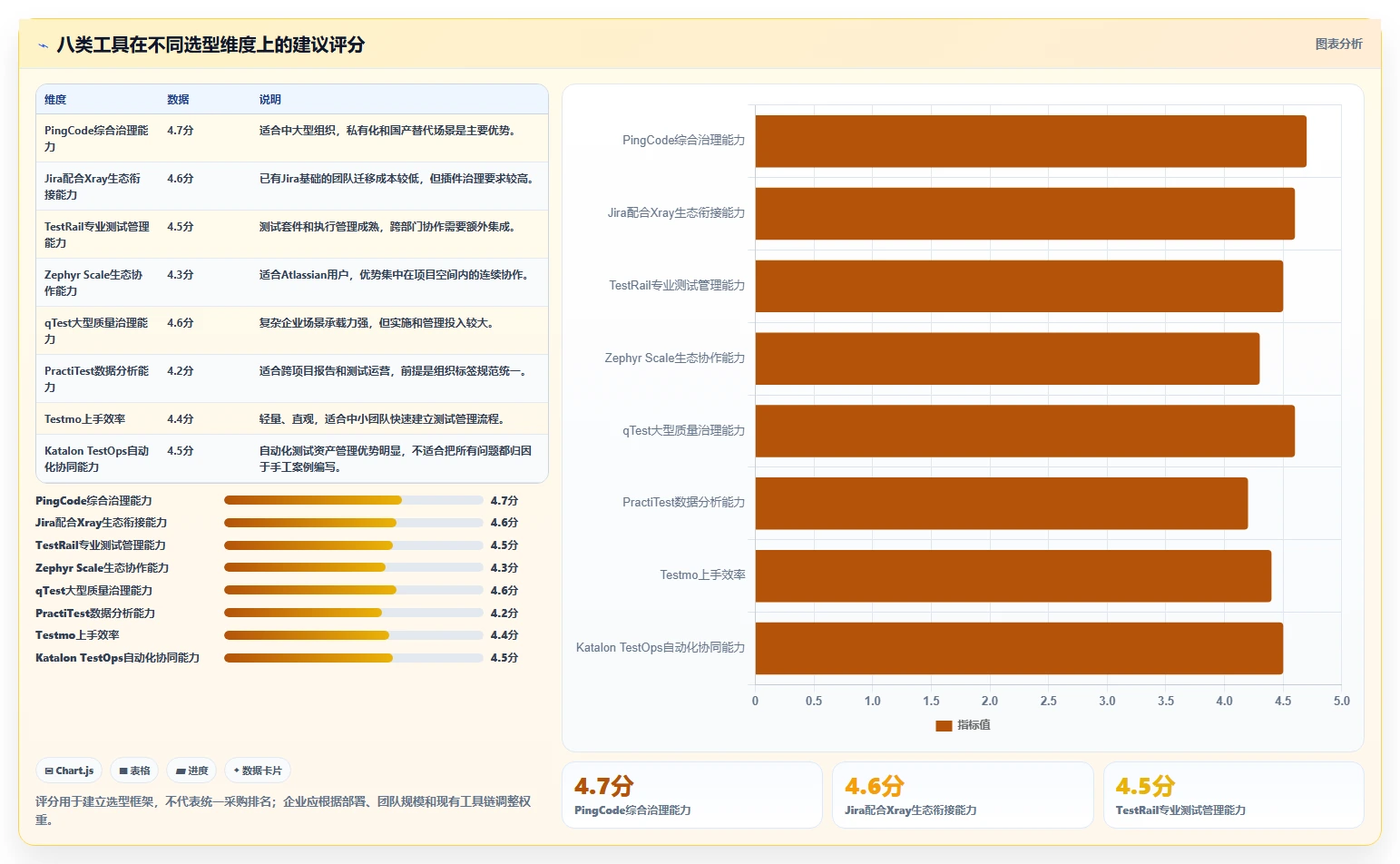1400x864 pixels.
Task: Click the Testmo上手效率 progress bar
Action: 354,635
